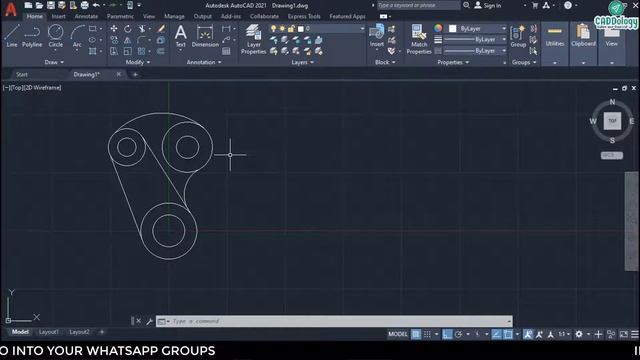Screen dimensions: 640x360
Task: Click the Explode tool
Action: [x=160, y=40]
